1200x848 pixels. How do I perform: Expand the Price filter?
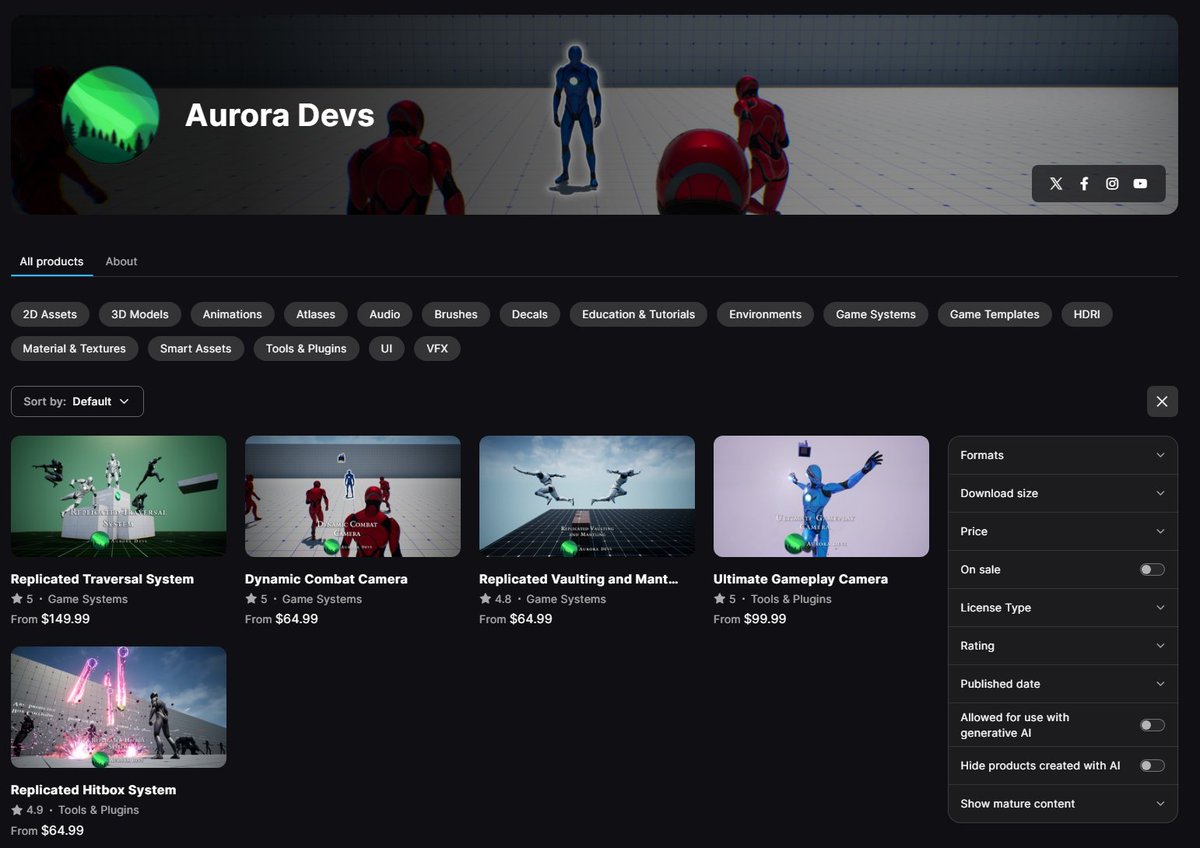[x=1062, y=531]
